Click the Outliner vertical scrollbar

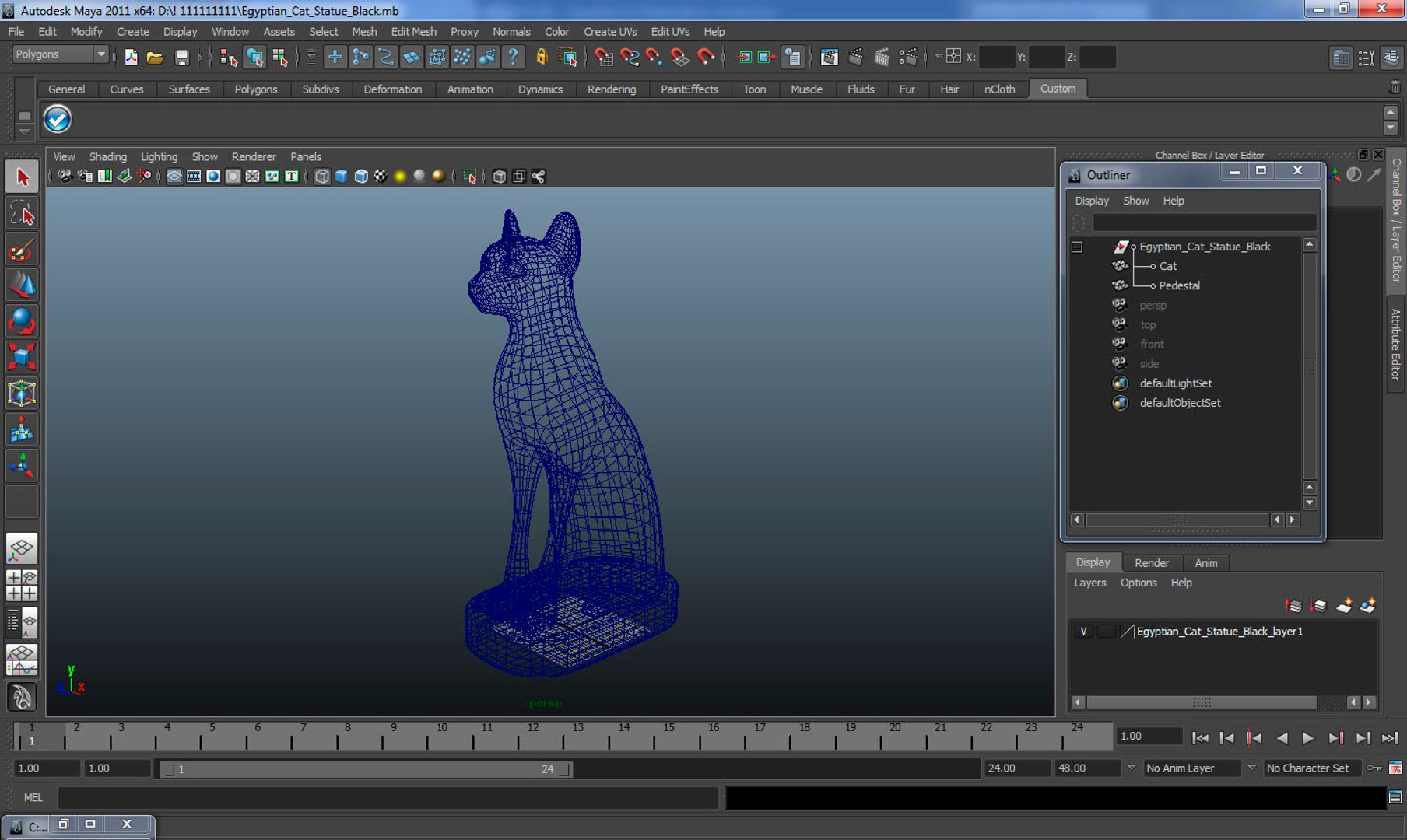[x=1310, y=365]
